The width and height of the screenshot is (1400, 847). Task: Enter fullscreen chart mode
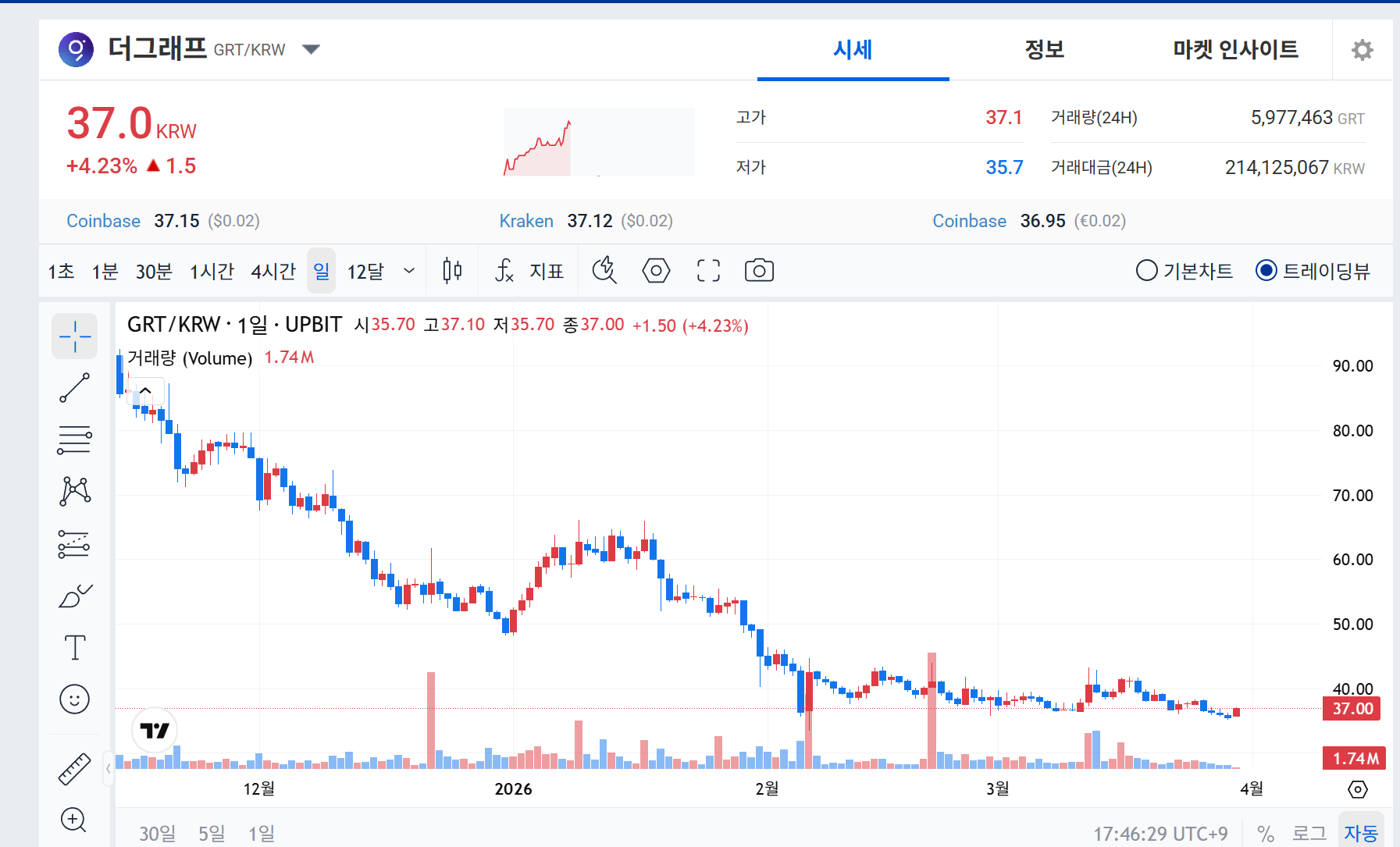707,271
